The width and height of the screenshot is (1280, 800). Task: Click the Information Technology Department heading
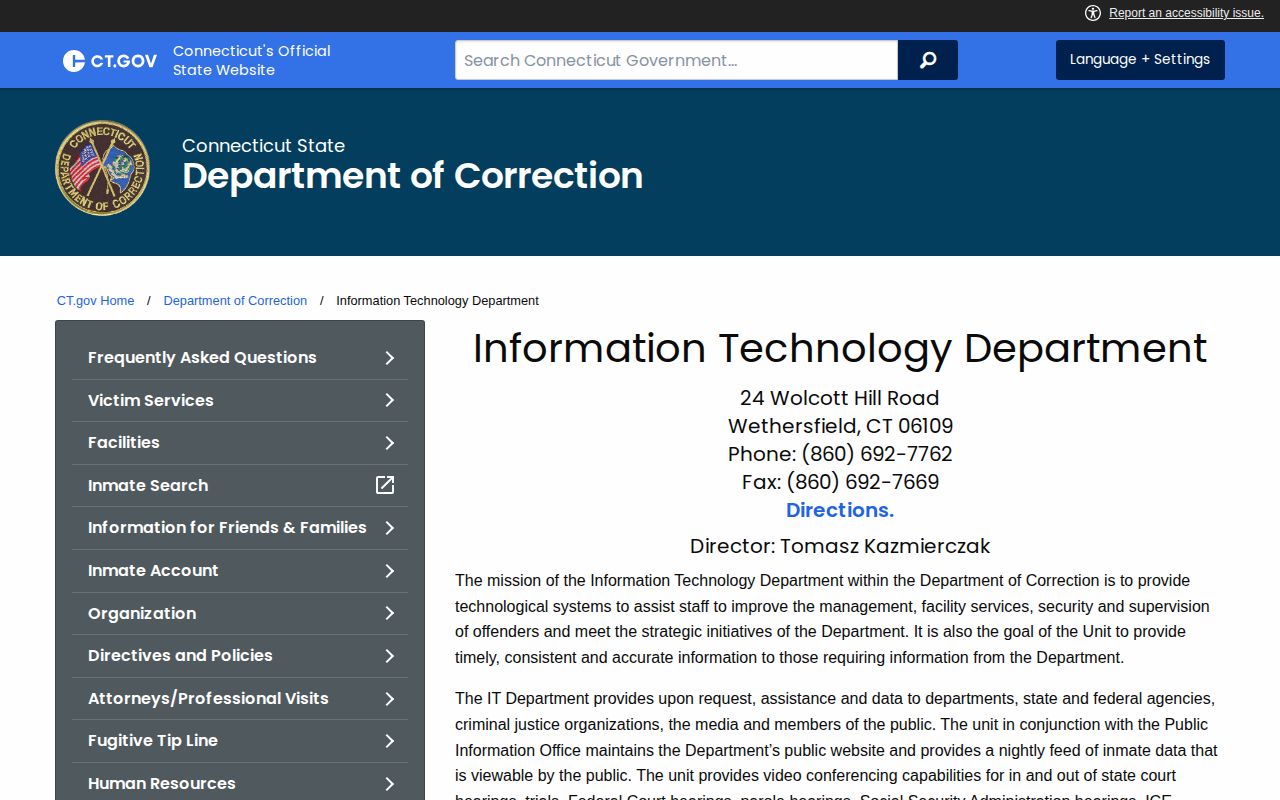pyautogui.click(x=840, y=348)
